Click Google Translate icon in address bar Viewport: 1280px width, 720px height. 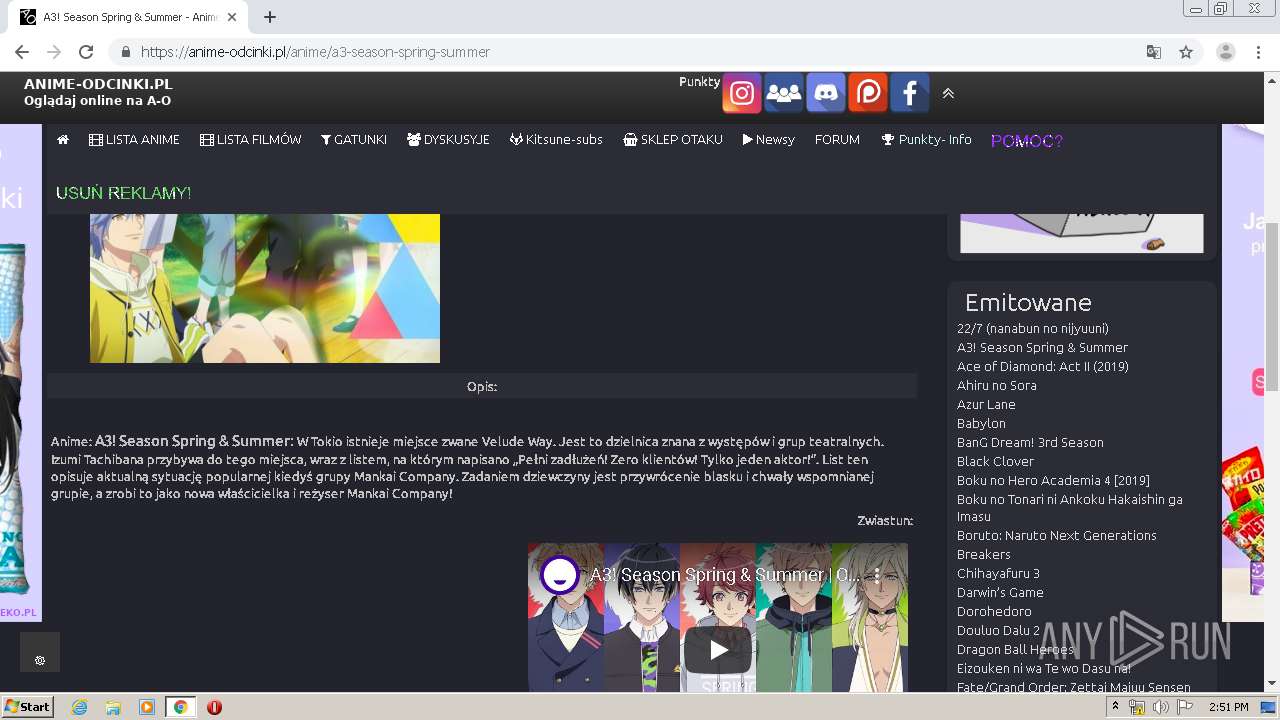click(x=1154, y=52)
